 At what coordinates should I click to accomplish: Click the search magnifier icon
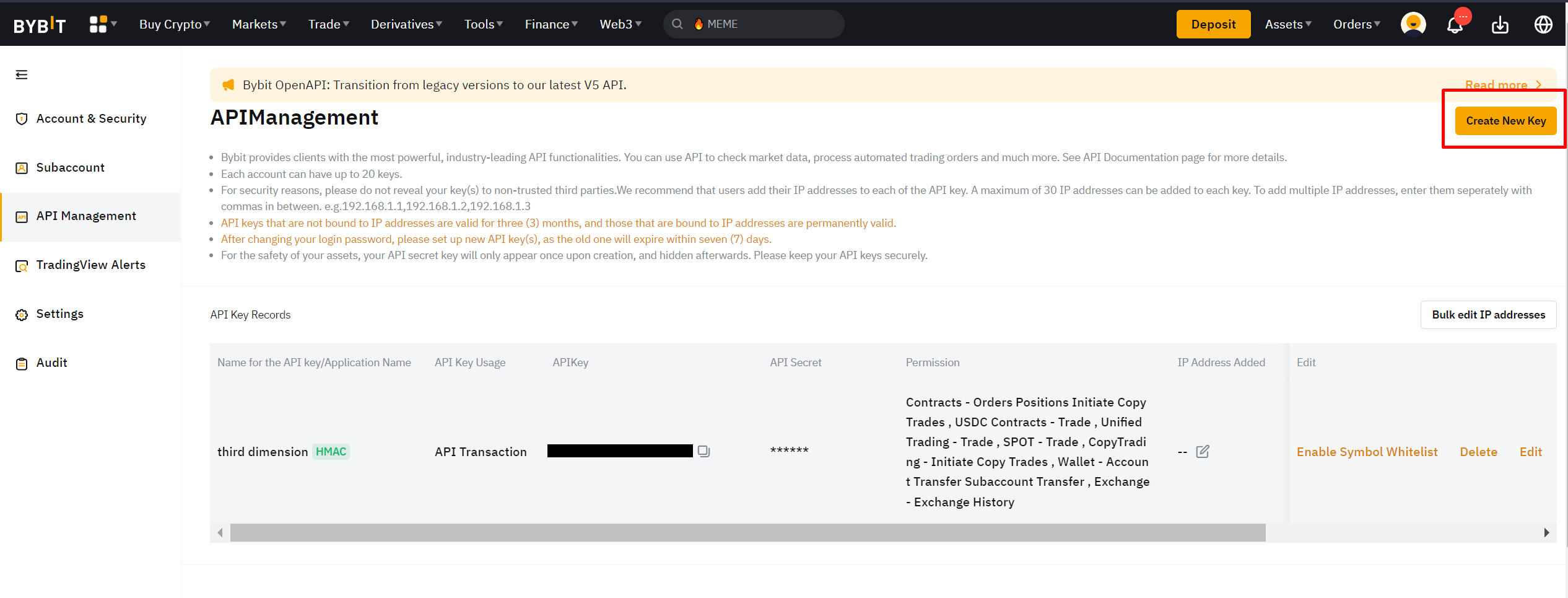pos(677,24)
